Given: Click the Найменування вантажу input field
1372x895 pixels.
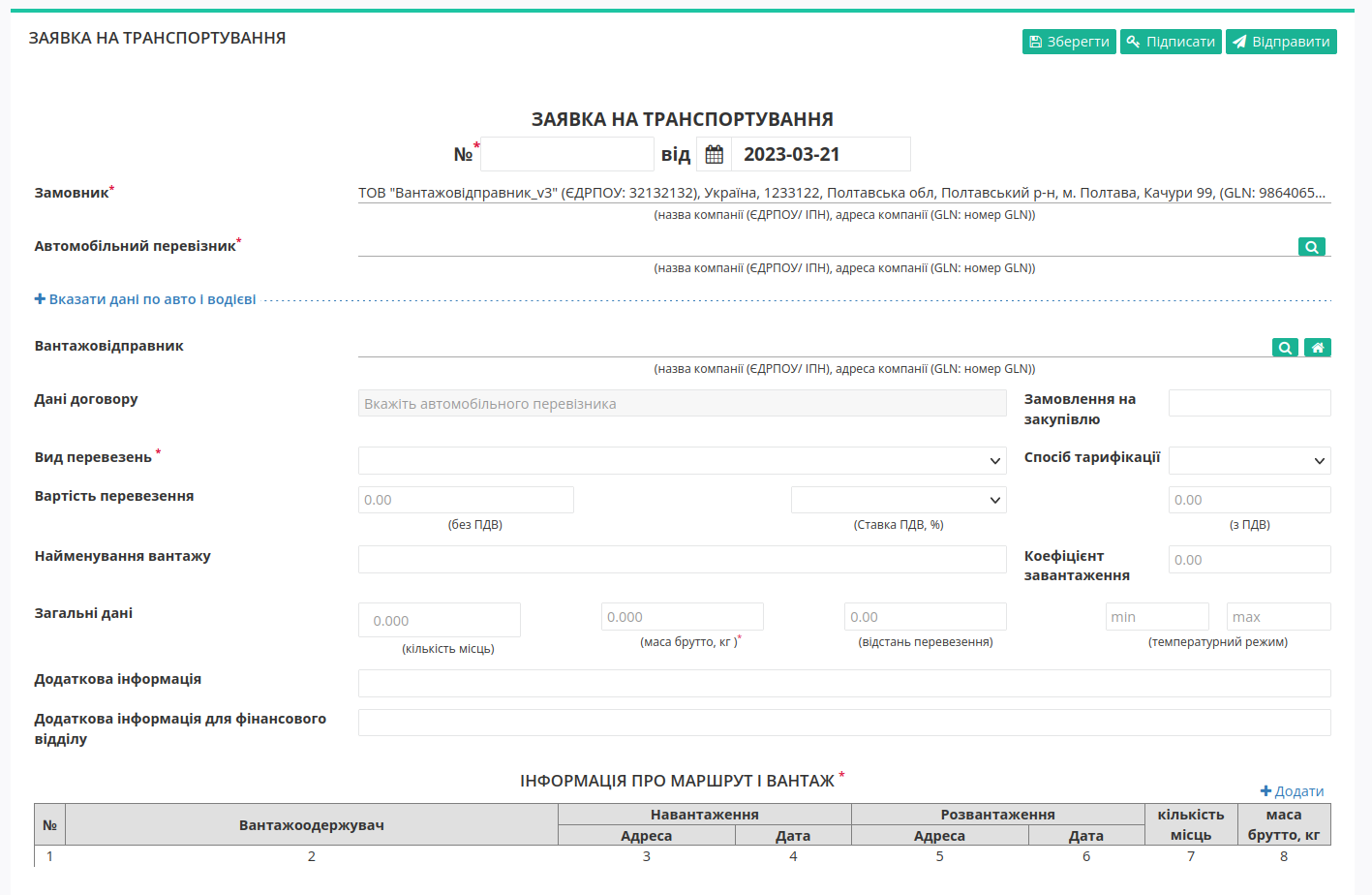Looking at the screenshot, I should pyautogui.click(x=683, y=559).
